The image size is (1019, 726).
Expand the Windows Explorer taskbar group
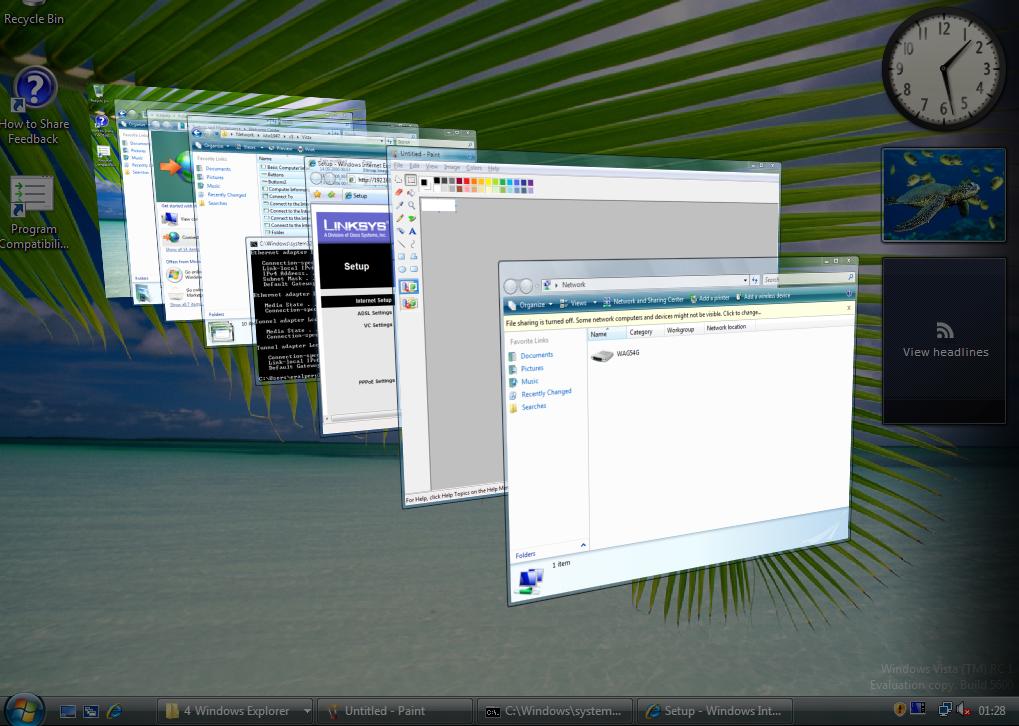(x=307, y=711)
